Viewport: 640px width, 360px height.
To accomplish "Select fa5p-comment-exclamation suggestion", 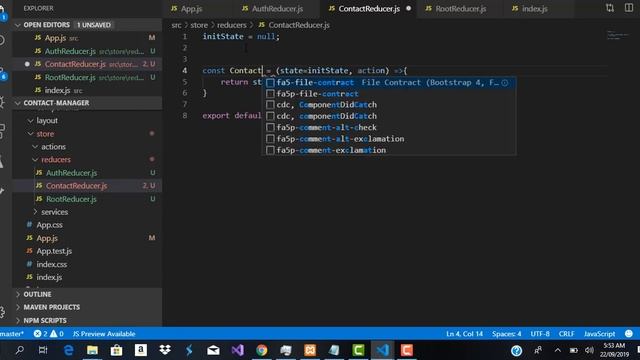I will 389,150.
